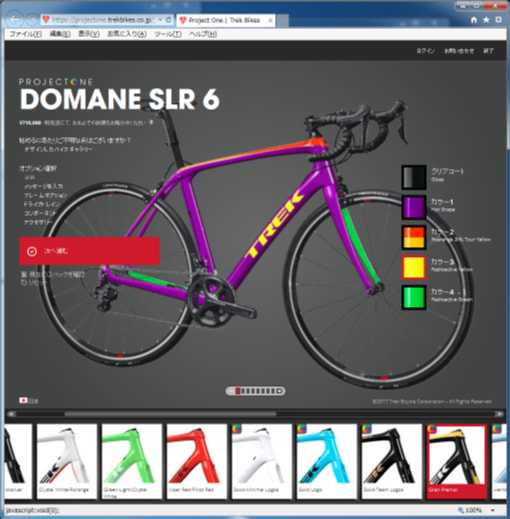Click the zoom magnifier icon in the status bar

461,510
